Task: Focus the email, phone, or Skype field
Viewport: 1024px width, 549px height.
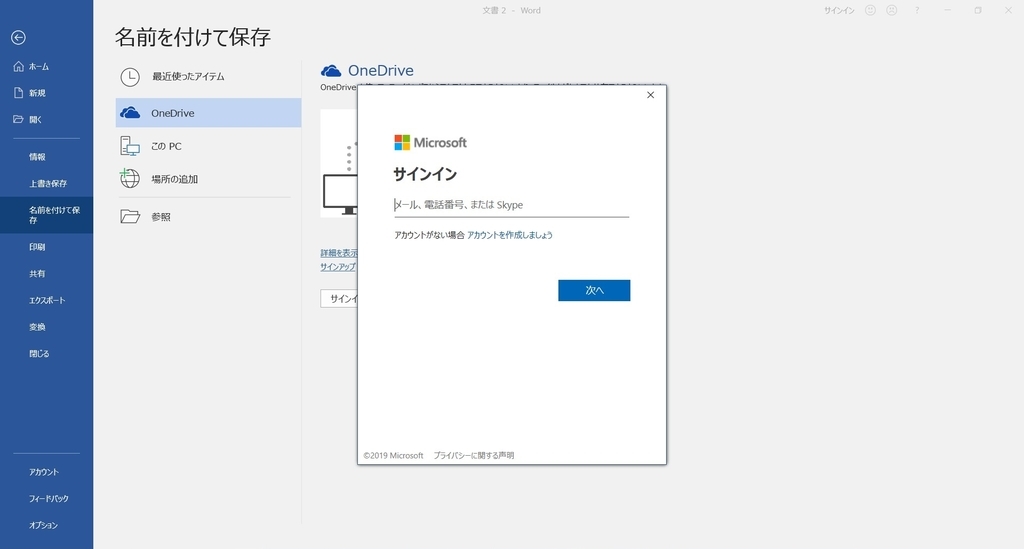Action: coord(511,205)
